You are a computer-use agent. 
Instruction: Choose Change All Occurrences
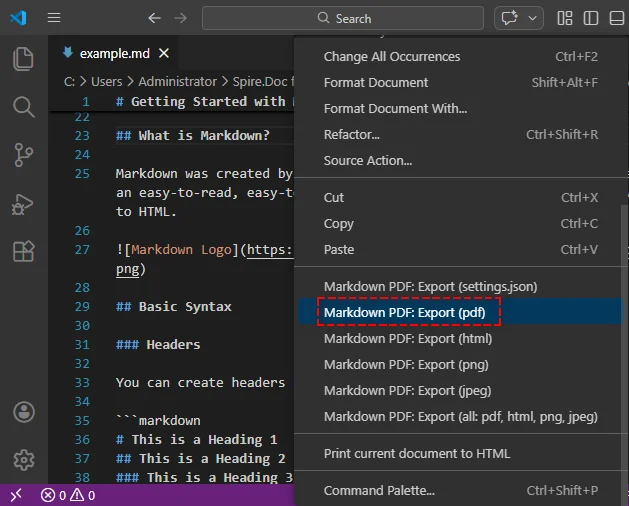pos(461,57)
